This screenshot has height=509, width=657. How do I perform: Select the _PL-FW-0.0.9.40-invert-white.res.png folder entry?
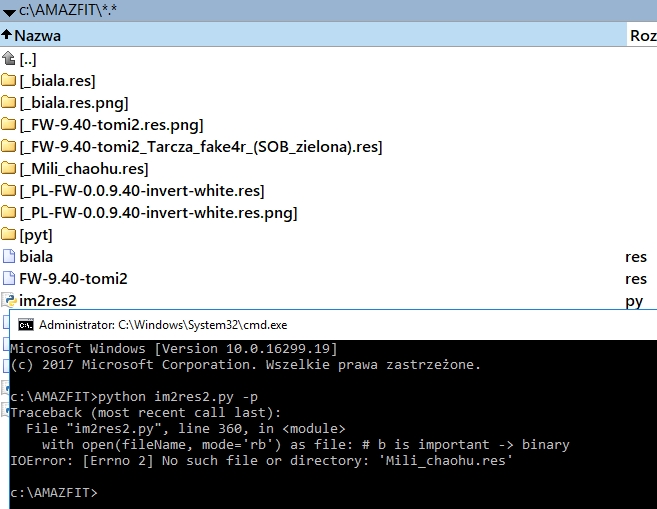click(x=158, y=213)
